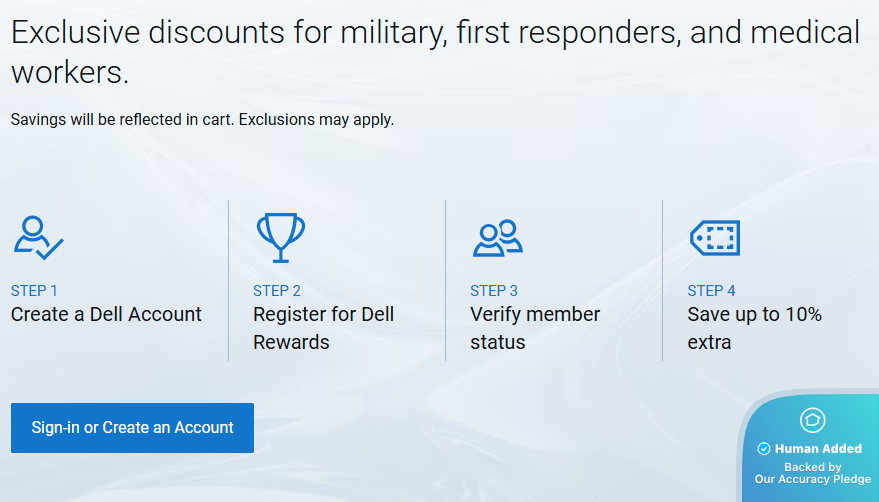Click the Exclusive discounts heading

pyautogui.click(x=435, y=52)
